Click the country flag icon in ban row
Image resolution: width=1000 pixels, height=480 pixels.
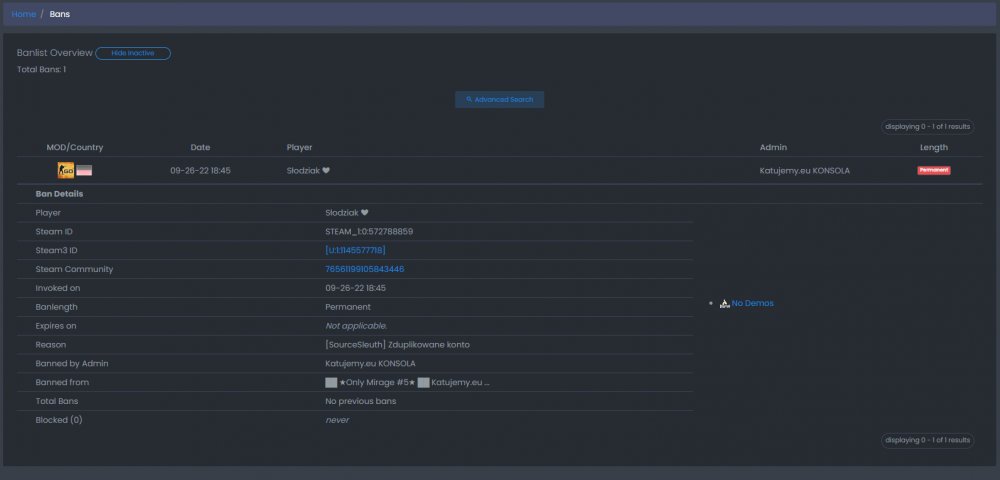tap(84, 170)
